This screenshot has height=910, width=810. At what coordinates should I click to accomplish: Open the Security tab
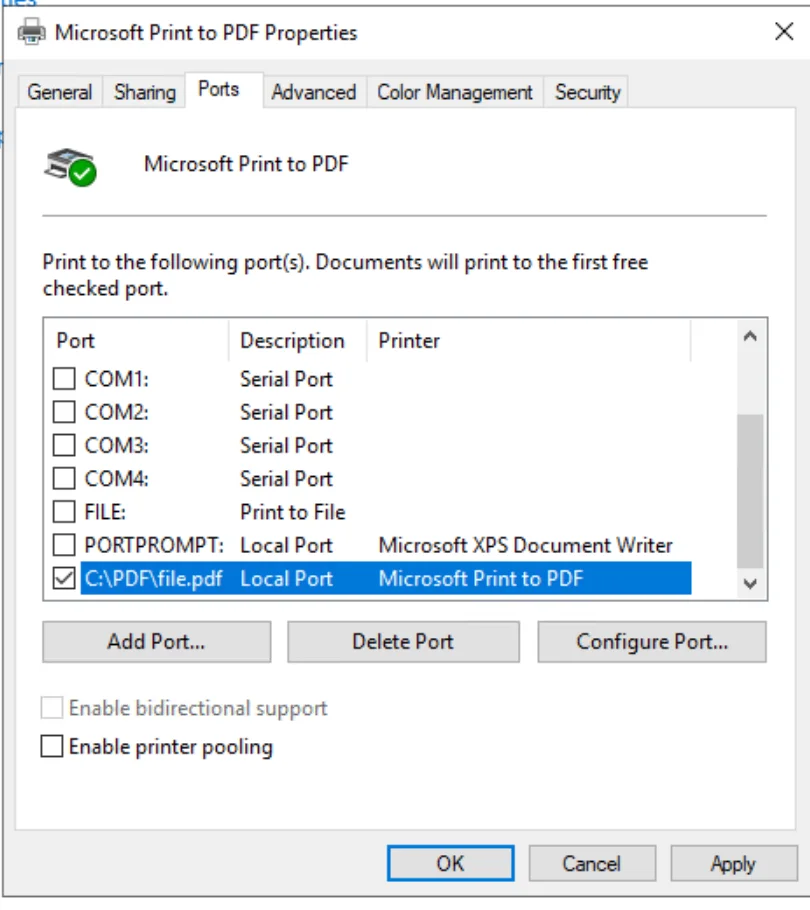click(587, 92)
